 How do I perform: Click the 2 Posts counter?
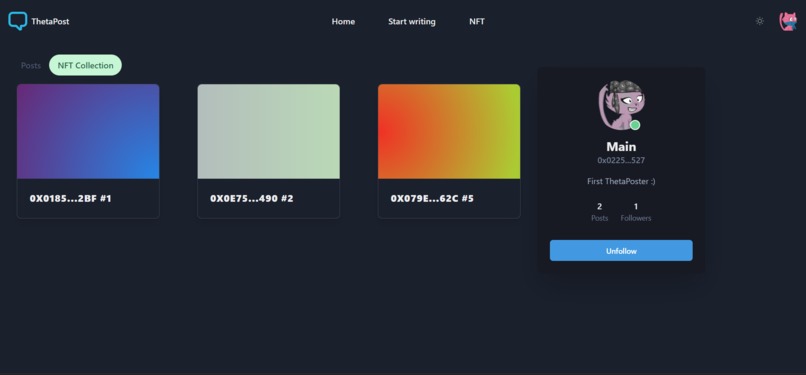pyautogui.click(x=599, y=212)
